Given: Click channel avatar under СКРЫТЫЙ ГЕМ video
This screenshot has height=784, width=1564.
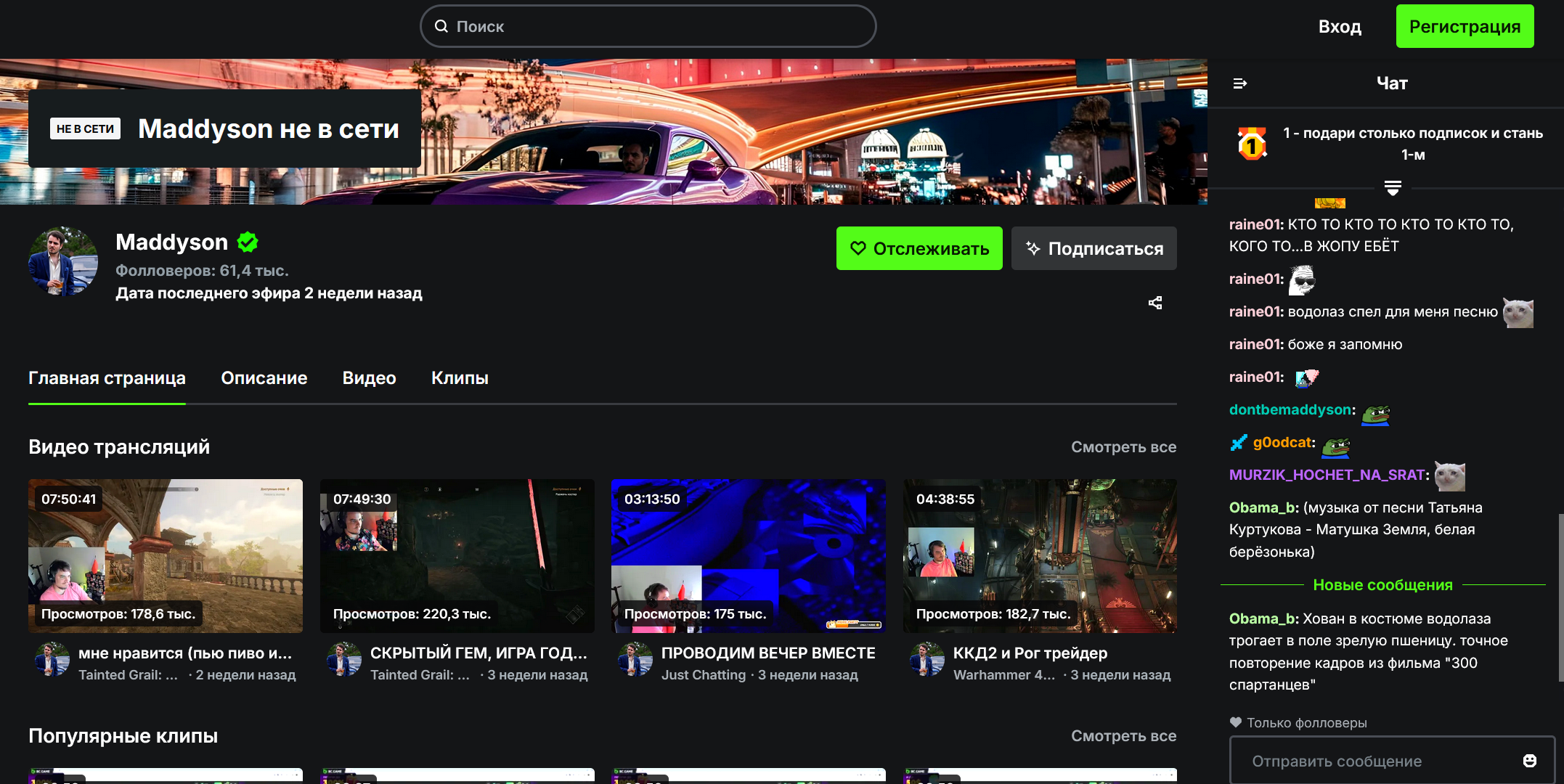Looking at the screenshot, I should tap(344, 659).
